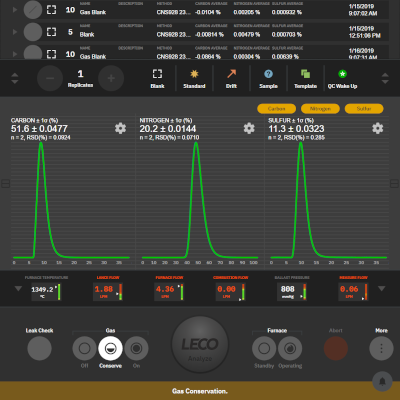Click status circle of Blank row

click(33, 32)
